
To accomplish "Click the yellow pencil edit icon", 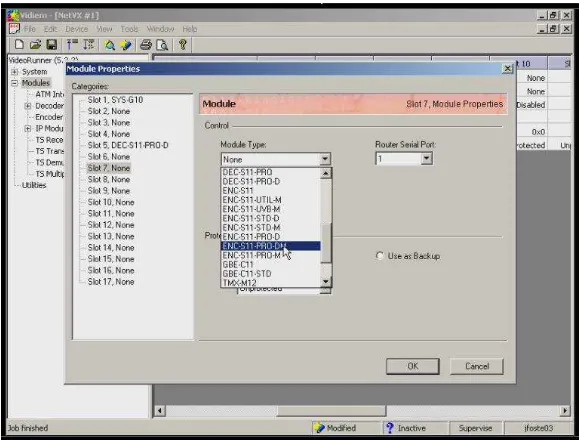I will click(x=126, y=45).
